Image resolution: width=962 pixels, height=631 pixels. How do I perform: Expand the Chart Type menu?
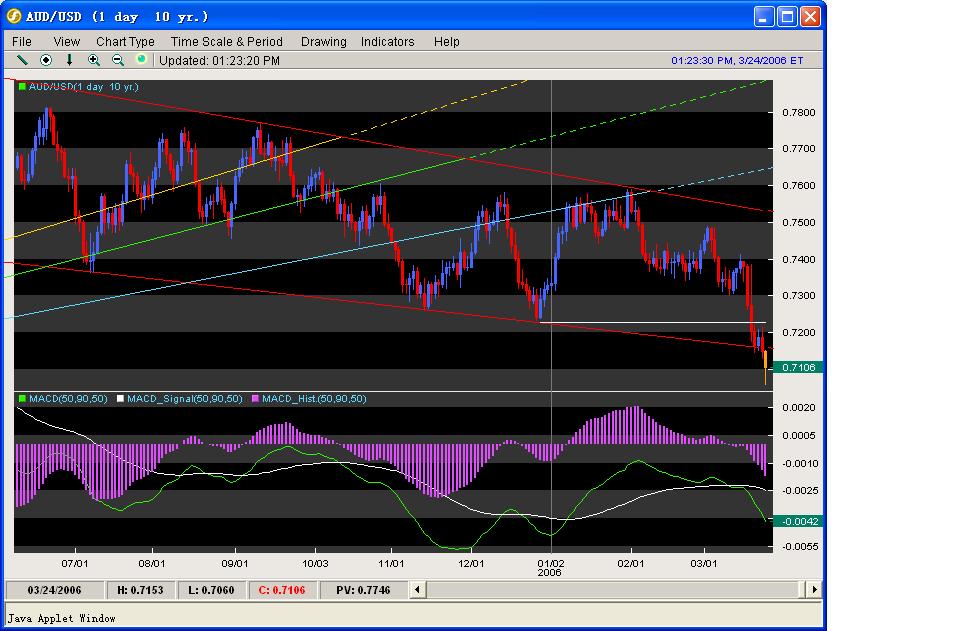click(125, 41)
